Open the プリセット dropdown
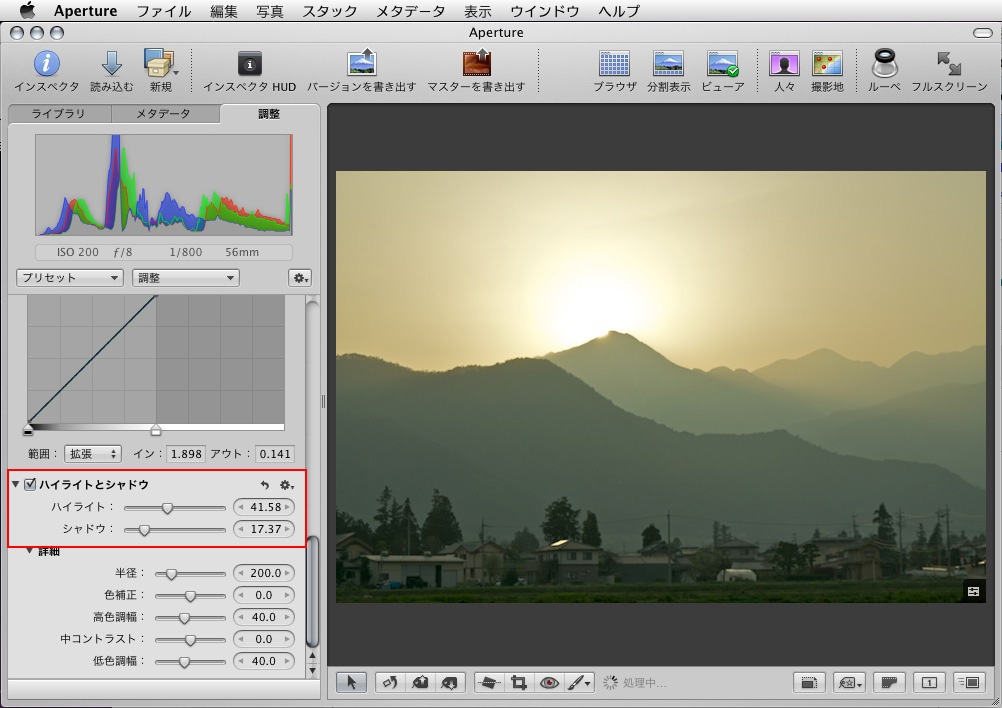The width and height of the screenshot is (1002, 708). coord(69,278)
